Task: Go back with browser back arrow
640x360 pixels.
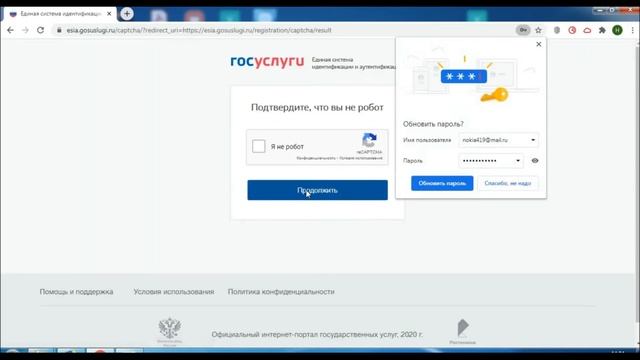Action: click(x=10, y=30)
